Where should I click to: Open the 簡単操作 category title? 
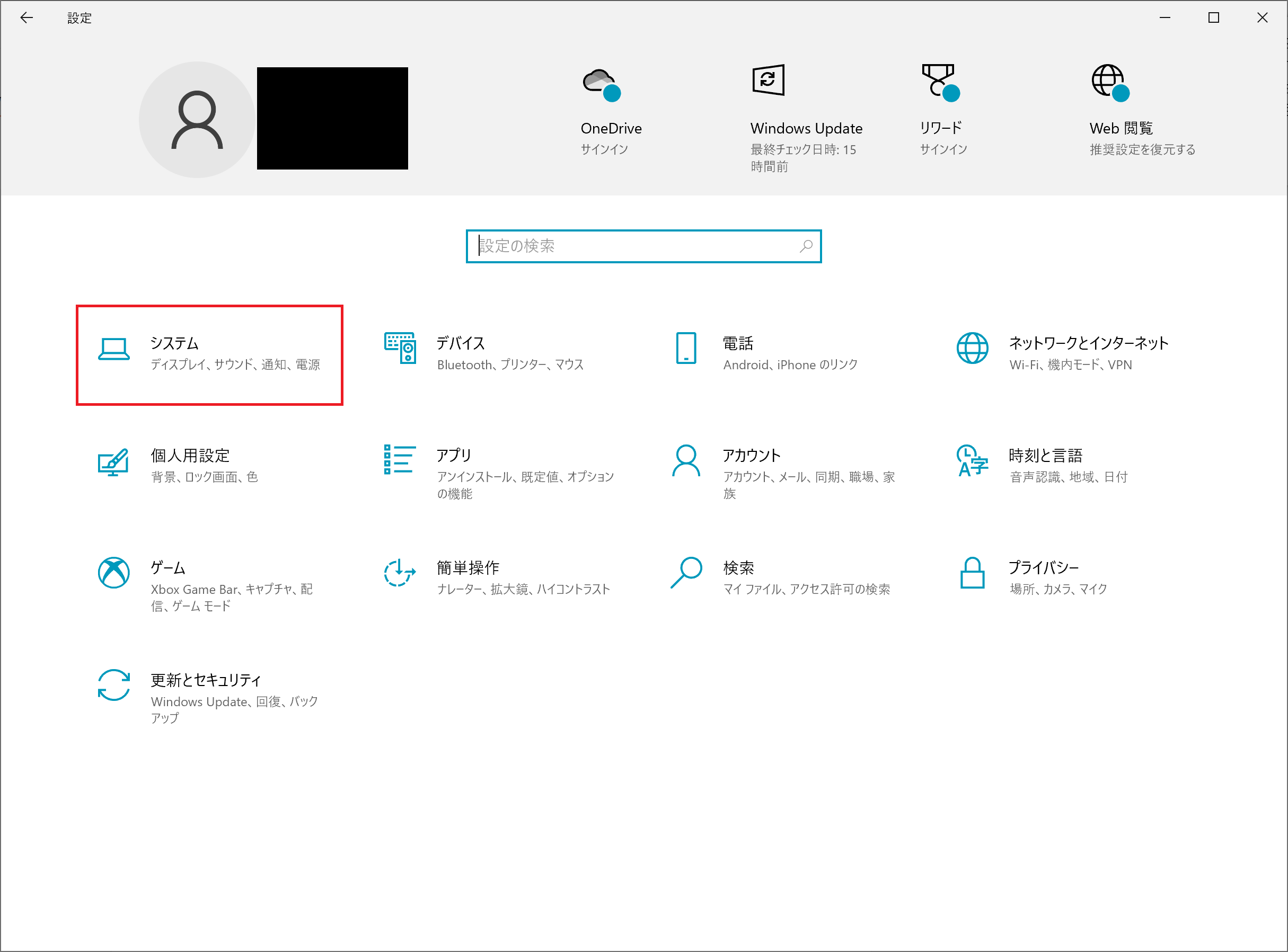click(x=468, y=568)
